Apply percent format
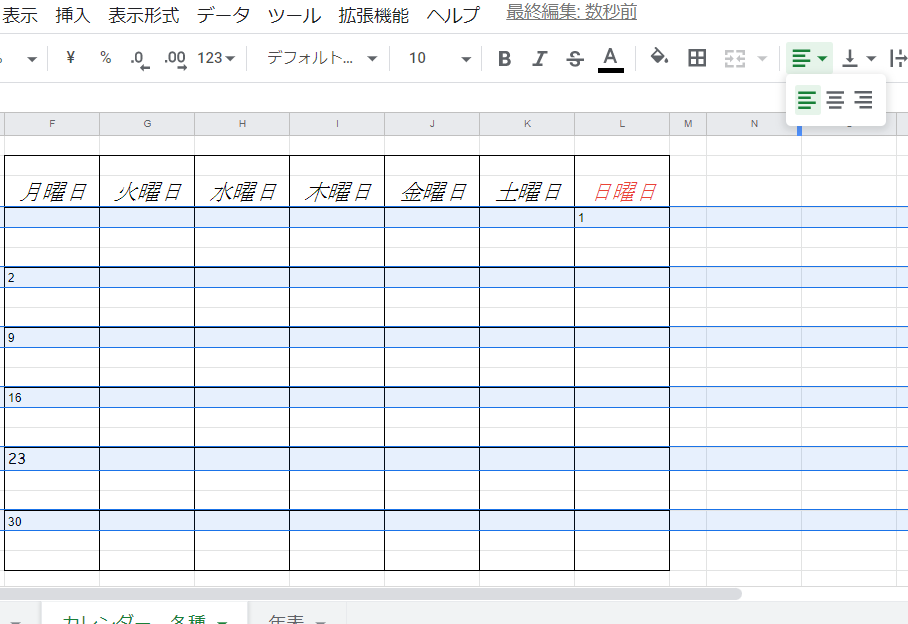 point(105,58)
